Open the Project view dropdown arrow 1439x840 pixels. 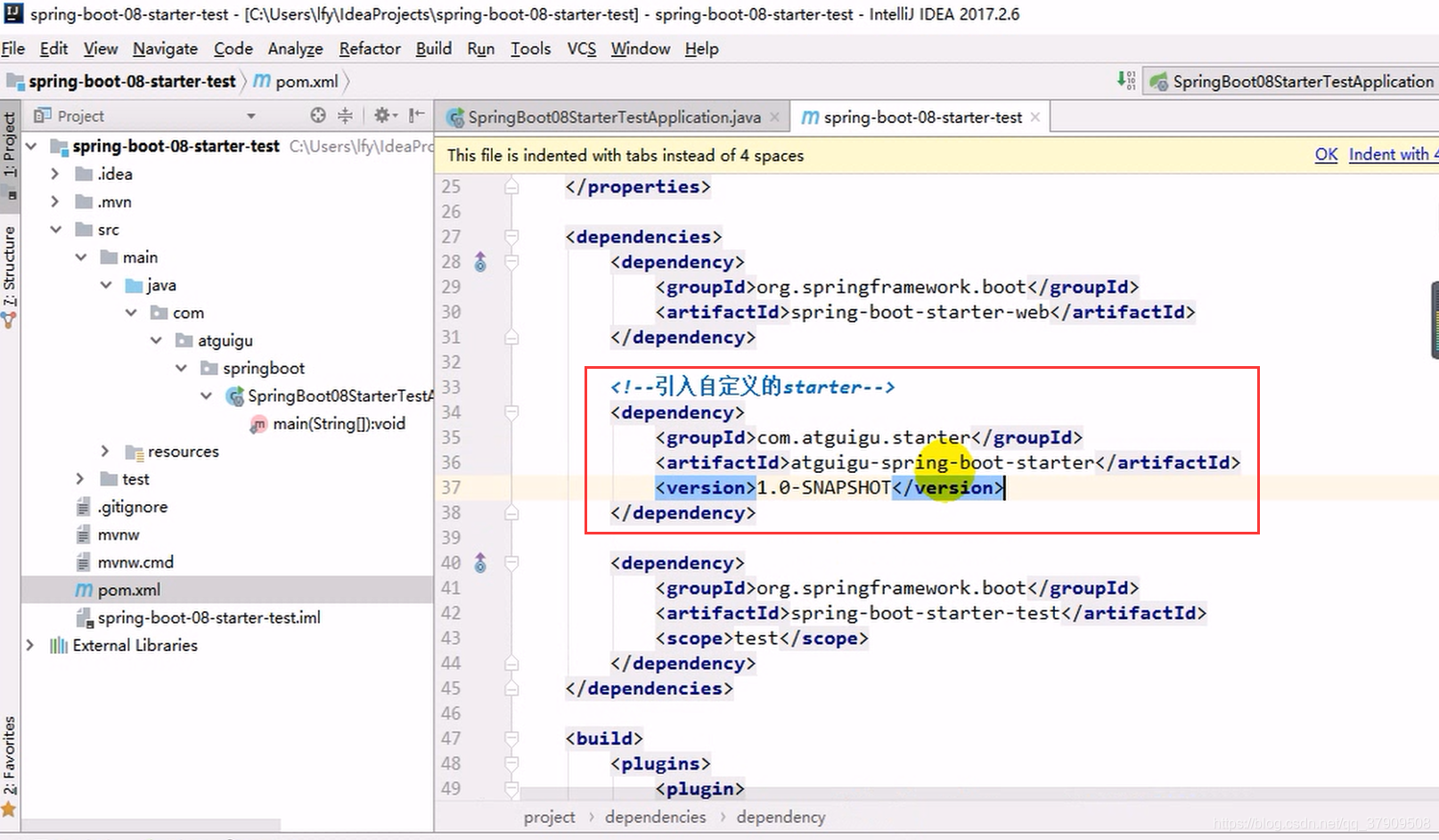(251, 116)
